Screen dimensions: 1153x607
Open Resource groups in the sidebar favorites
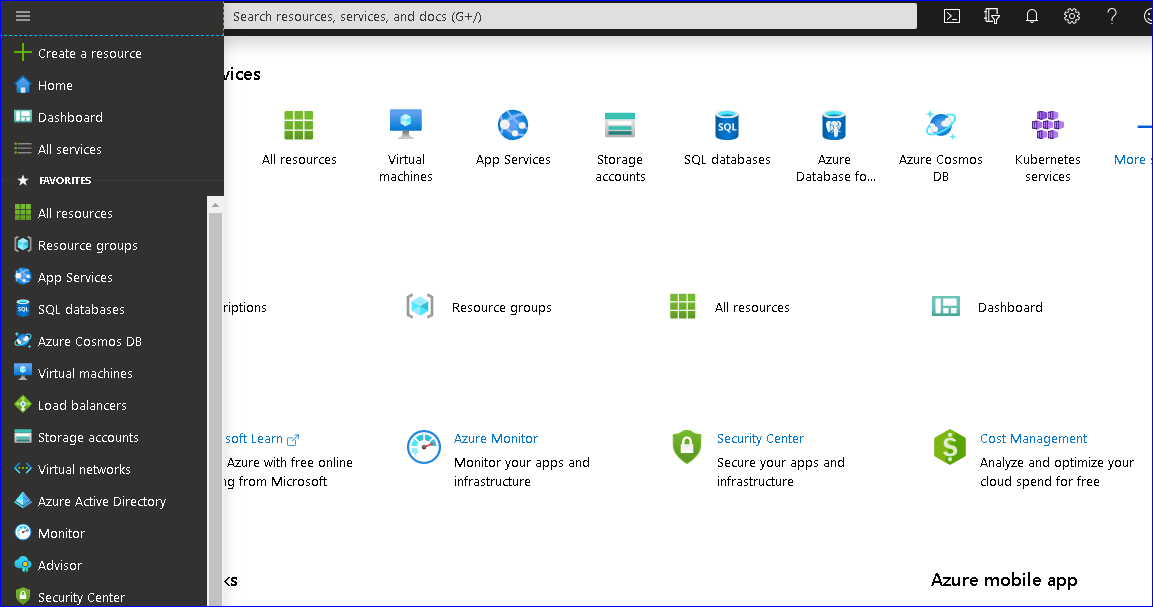[88, 246]
